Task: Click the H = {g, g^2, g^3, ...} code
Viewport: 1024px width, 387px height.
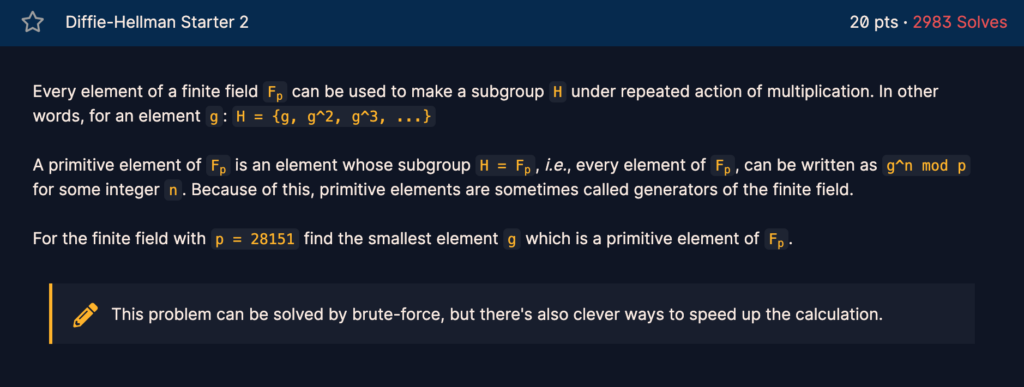Action: (x=334, y=118)
